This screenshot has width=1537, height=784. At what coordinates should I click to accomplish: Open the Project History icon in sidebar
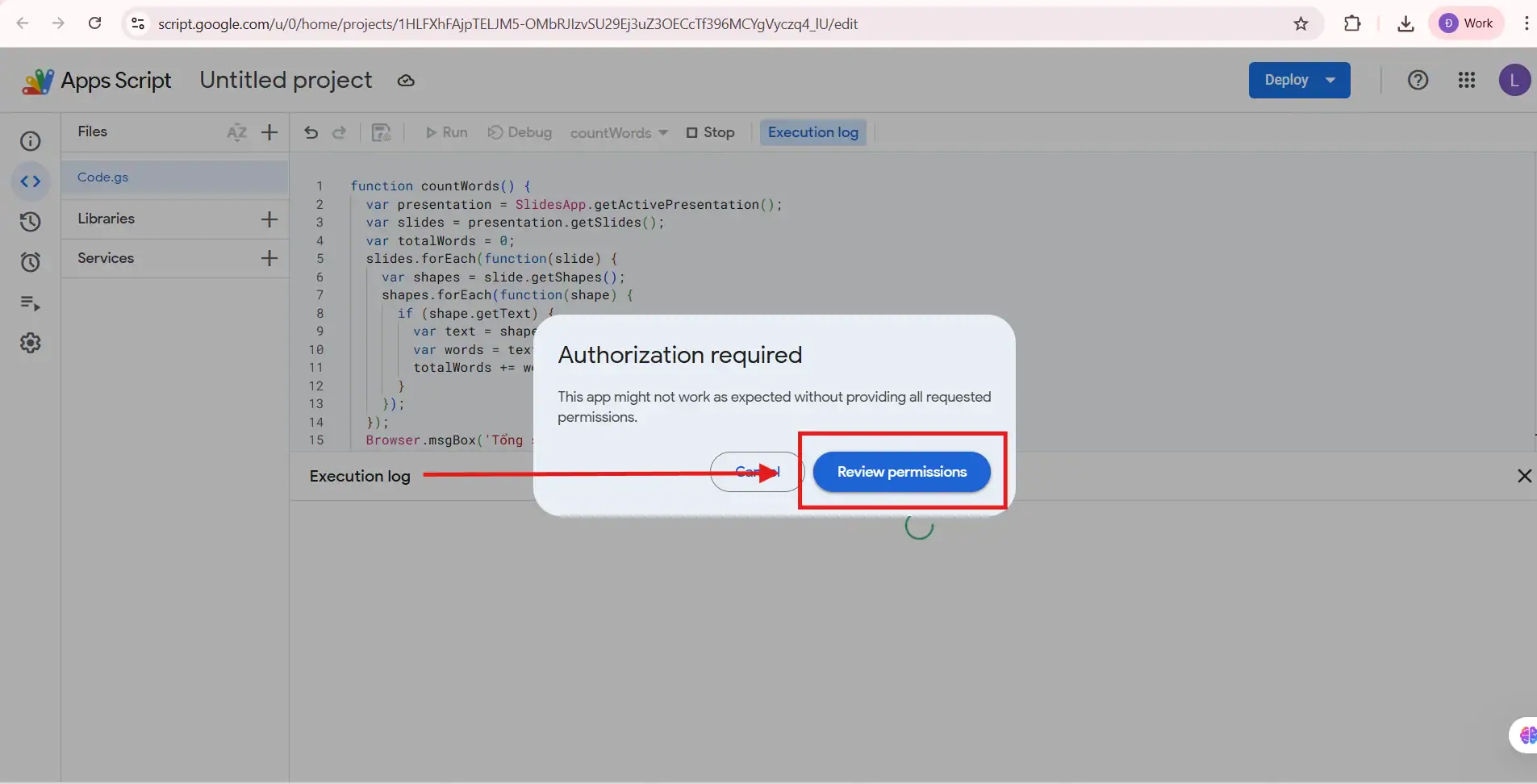(31, 222)
